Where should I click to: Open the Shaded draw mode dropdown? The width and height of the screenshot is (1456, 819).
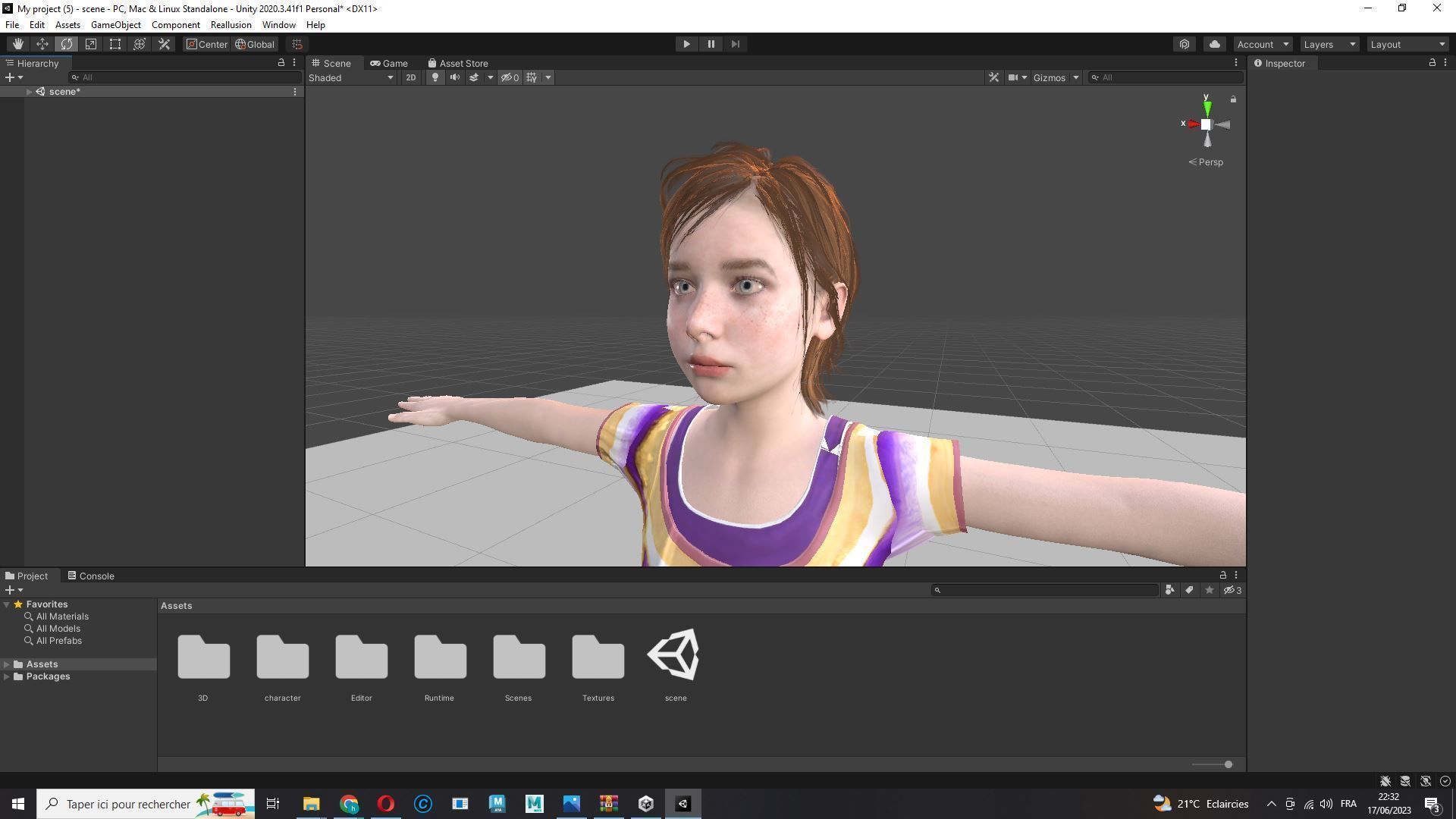pyautogui.click(x=351, y=77)
